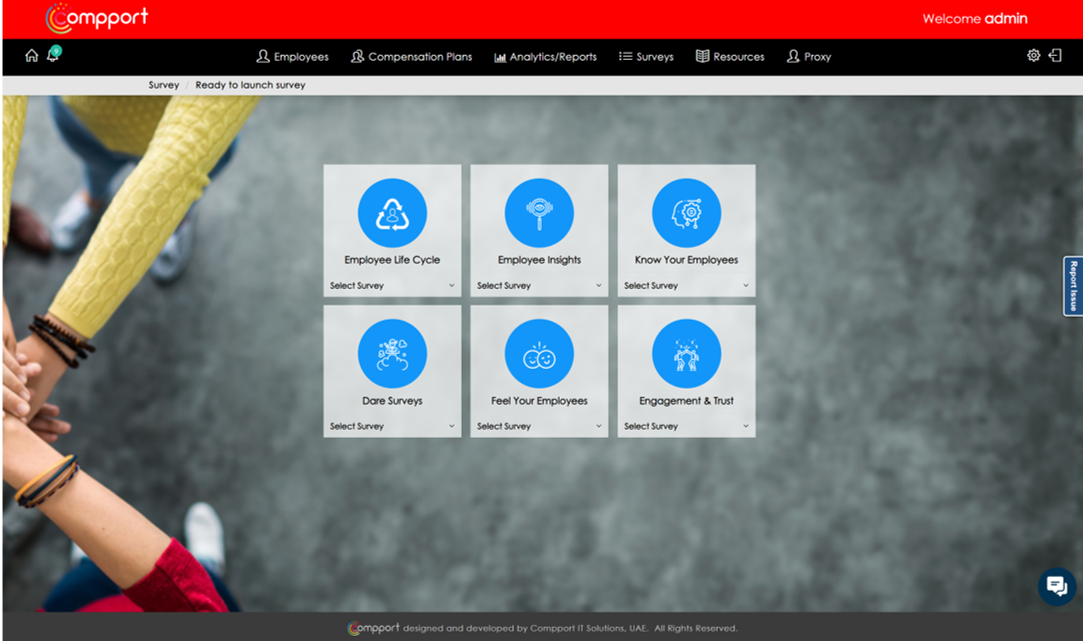Open the Compensation Plans menu
The height and width of the screenshot is (641, 1083).
[412, 57]
